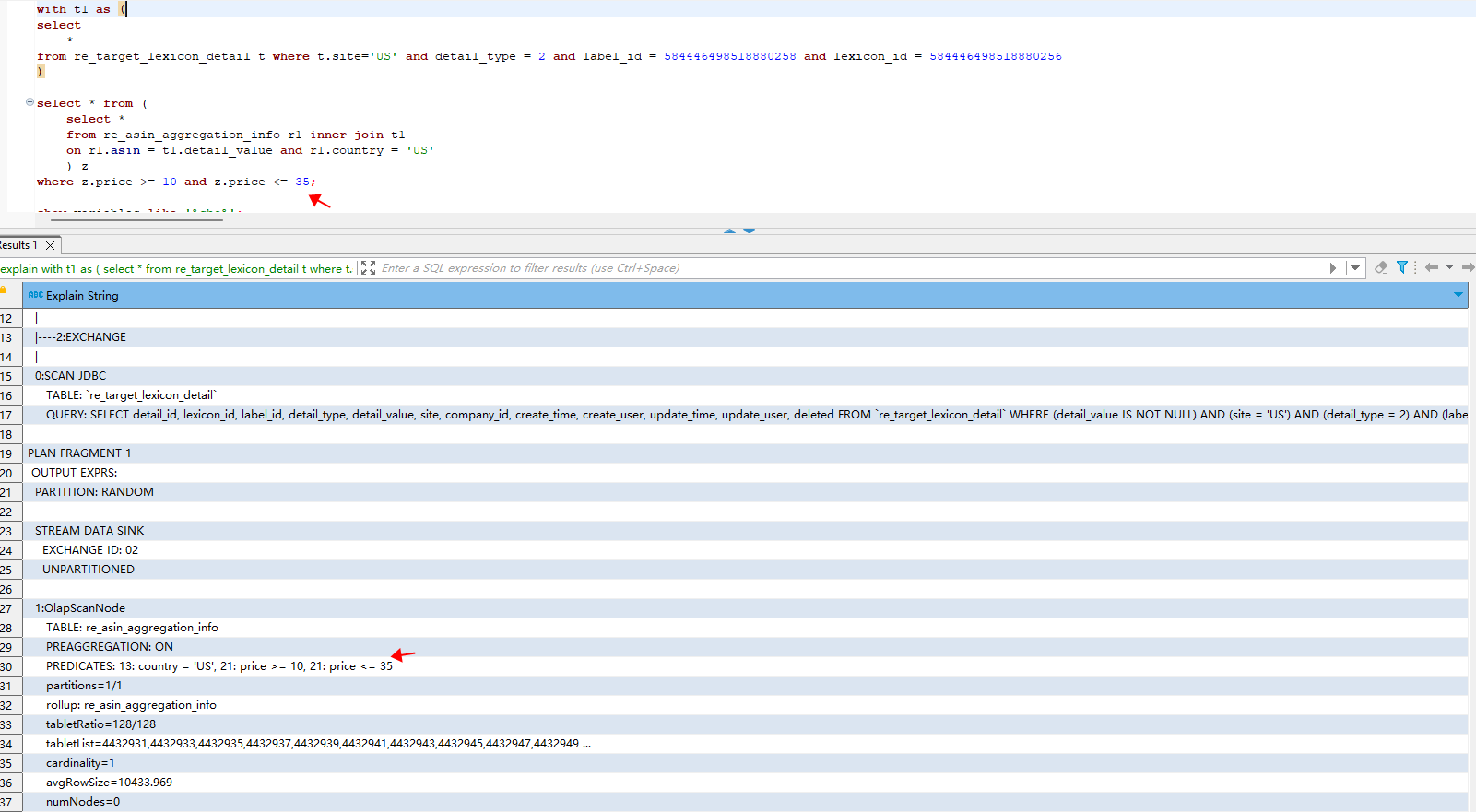The width and height of the screenshot is (1476, 812).
Task: Open the navigation history dropdown arrow
Action: [x=1450, y=267]
